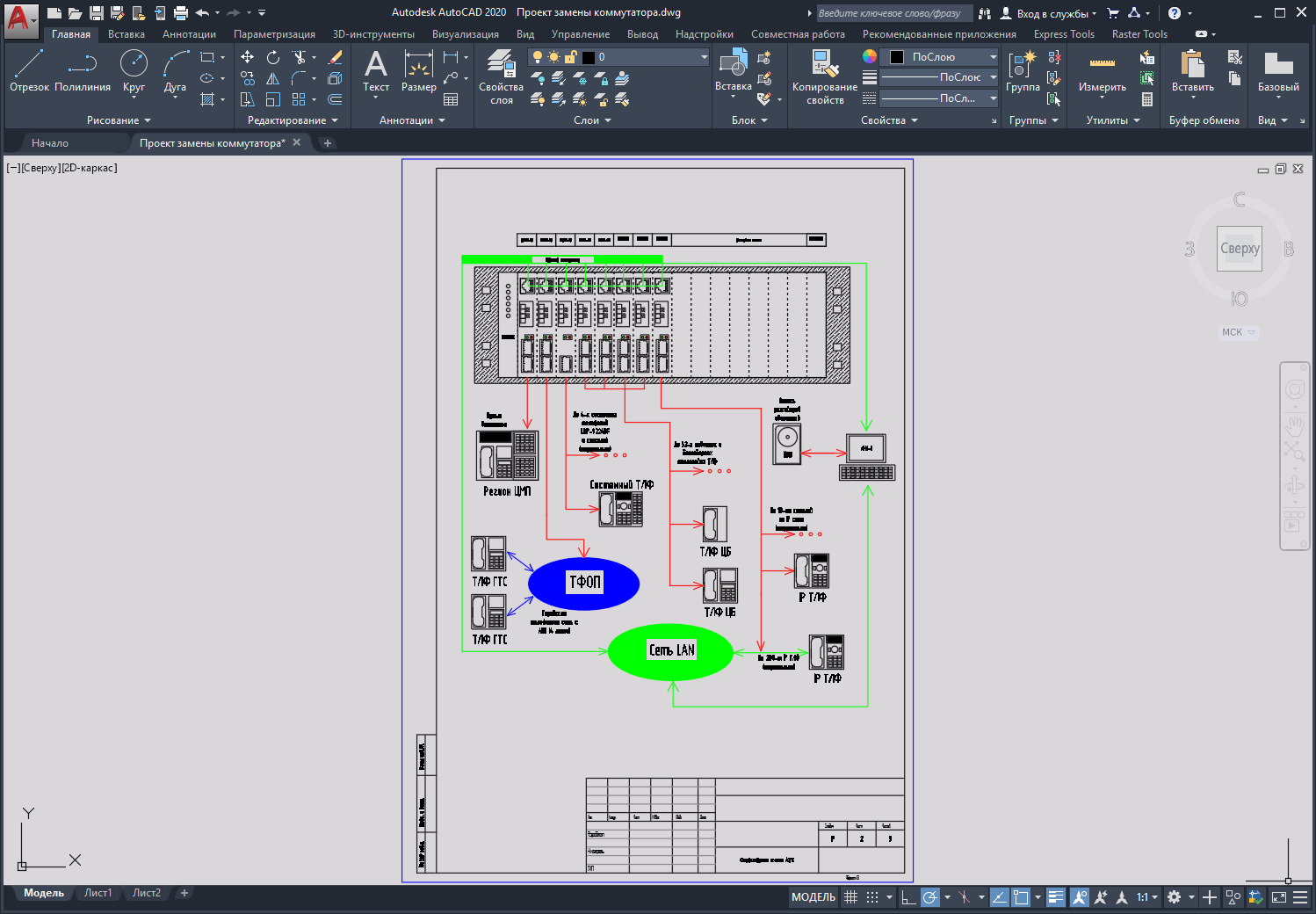The height and width of the screenshot is (914, 1316).
Task: Toggle МОДЕЛЬ model space button
Action: [813, 897]
